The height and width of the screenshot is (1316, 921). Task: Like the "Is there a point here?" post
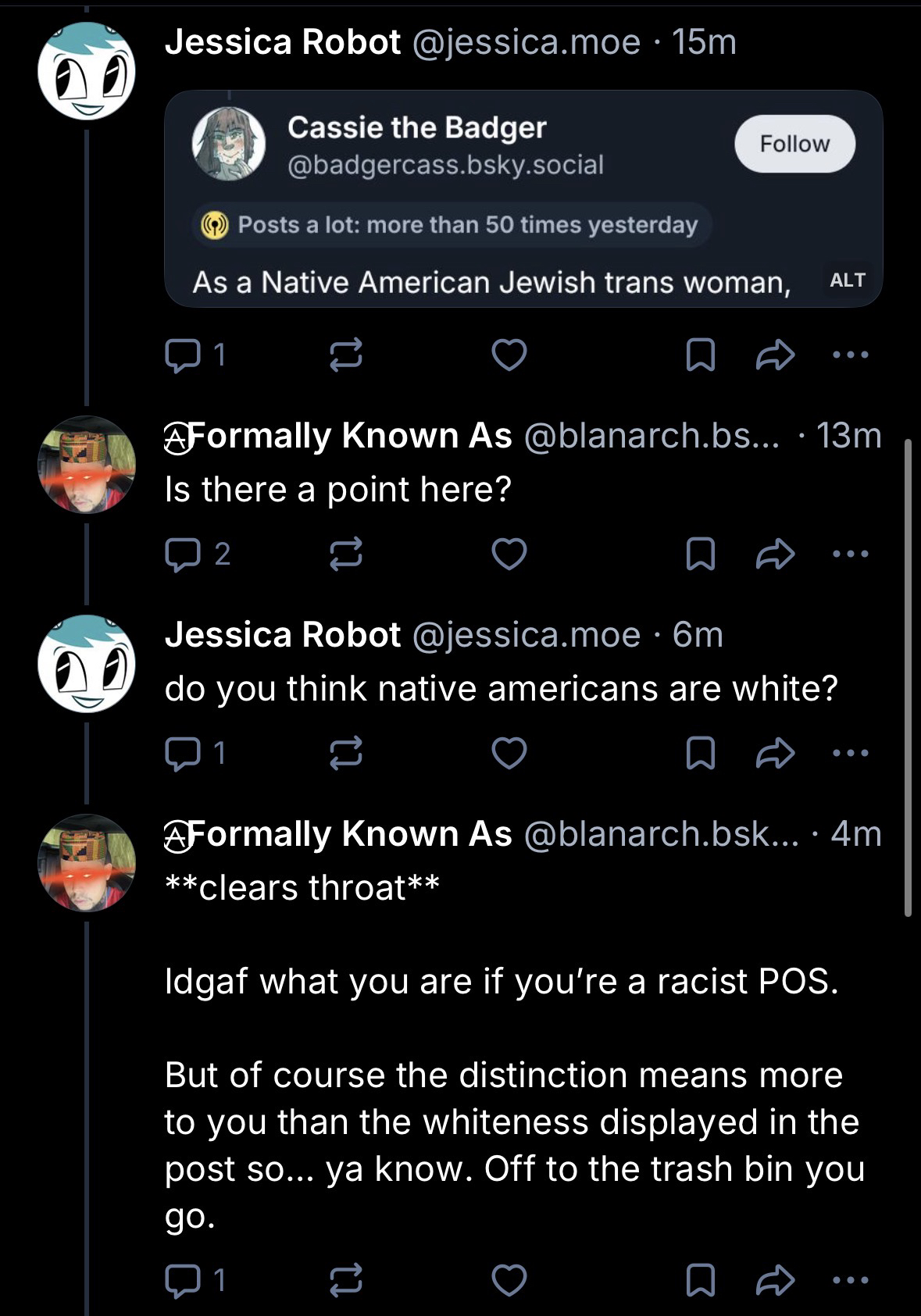point(509,554)
